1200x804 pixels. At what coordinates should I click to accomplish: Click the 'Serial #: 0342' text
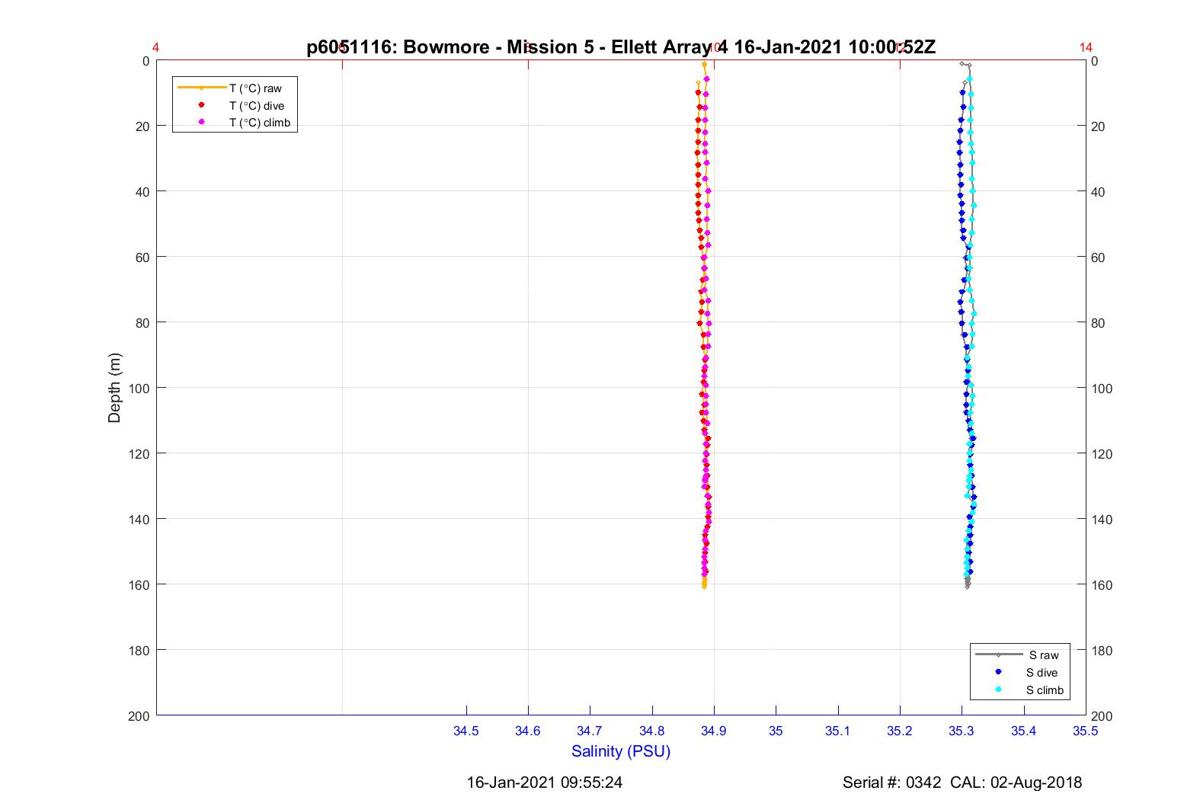[894, 782]
